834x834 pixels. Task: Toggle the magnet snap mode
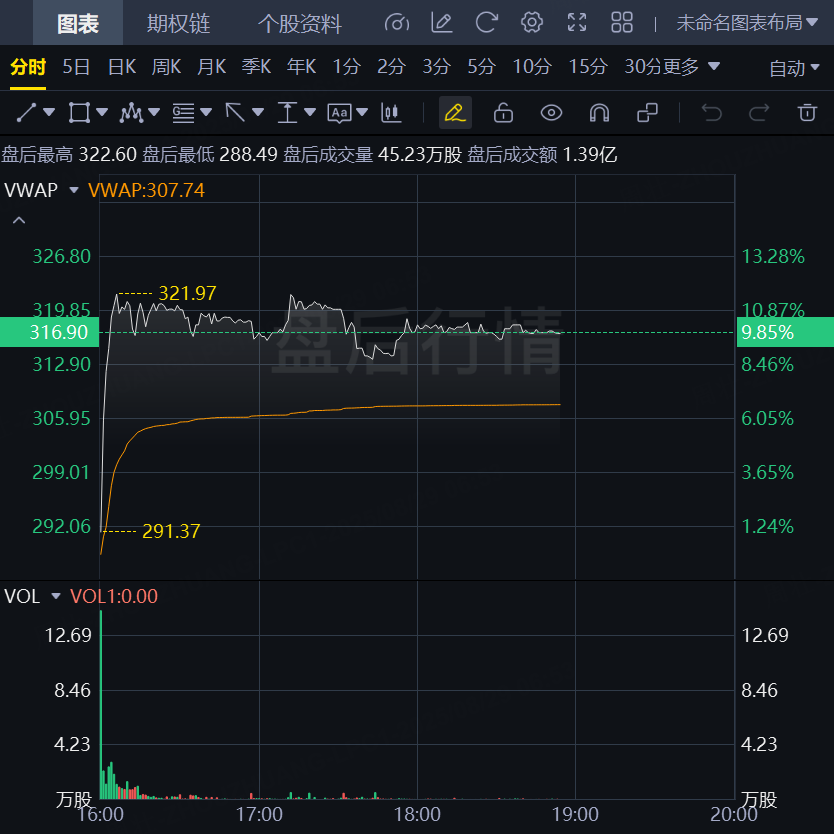click(599, 113)
